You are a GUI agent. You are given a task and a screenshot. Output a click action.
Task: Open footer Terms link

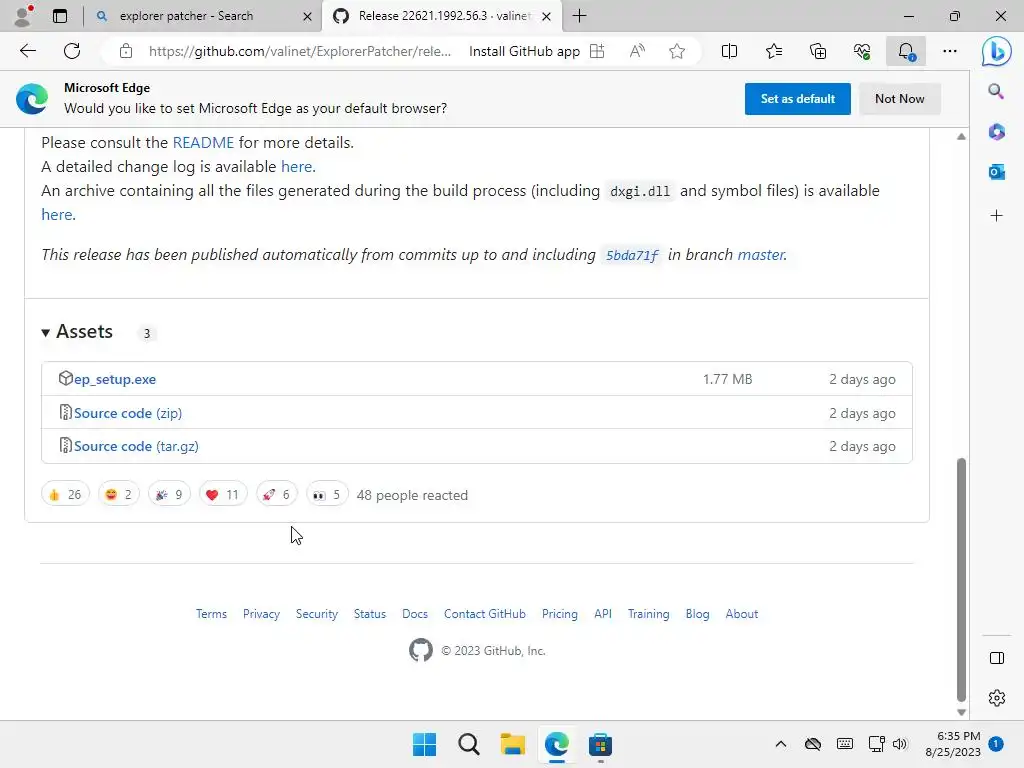pos(211,614)
